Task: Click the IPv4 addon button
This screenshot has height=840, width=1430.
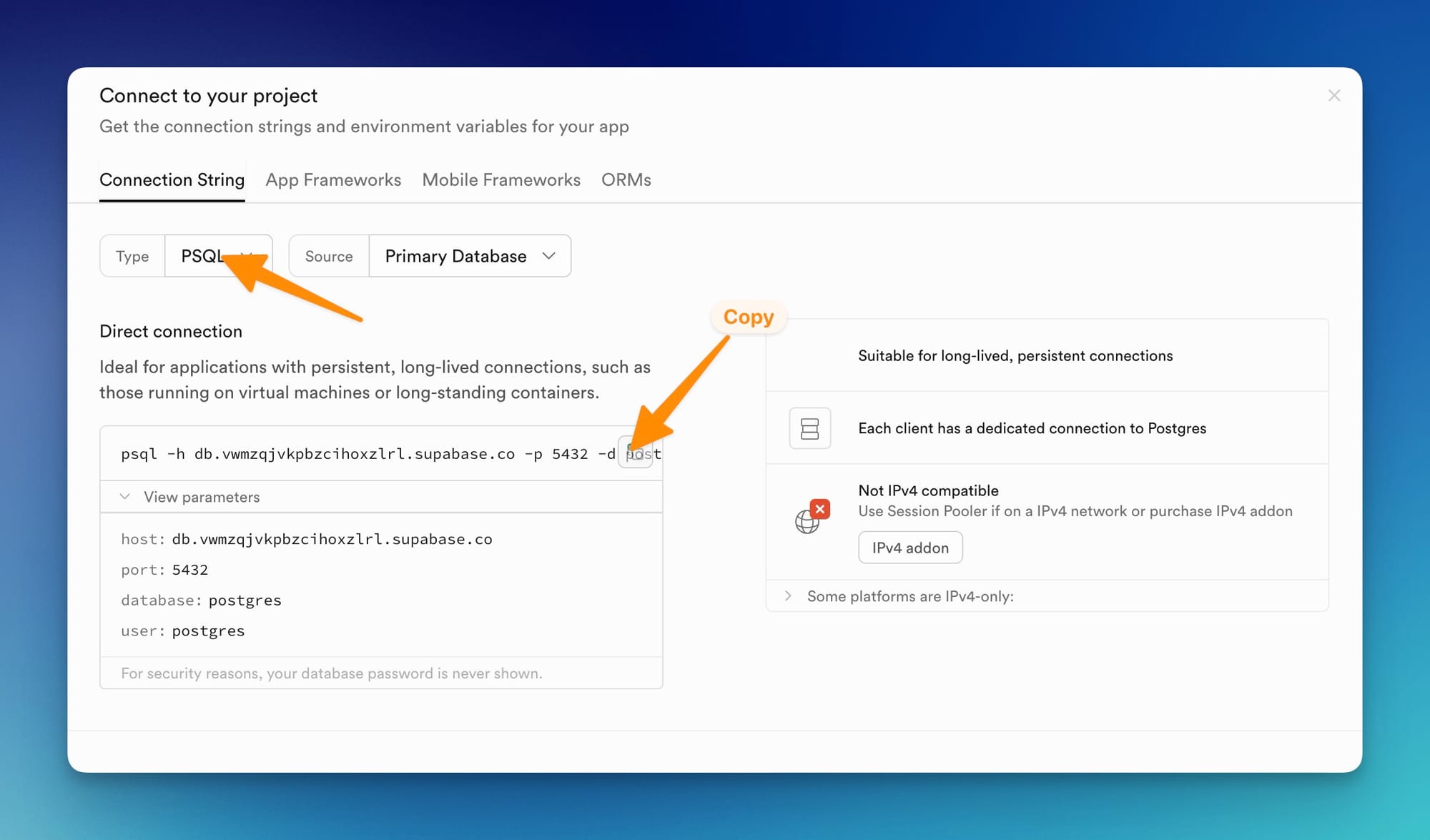Action: tap(910, 548)
